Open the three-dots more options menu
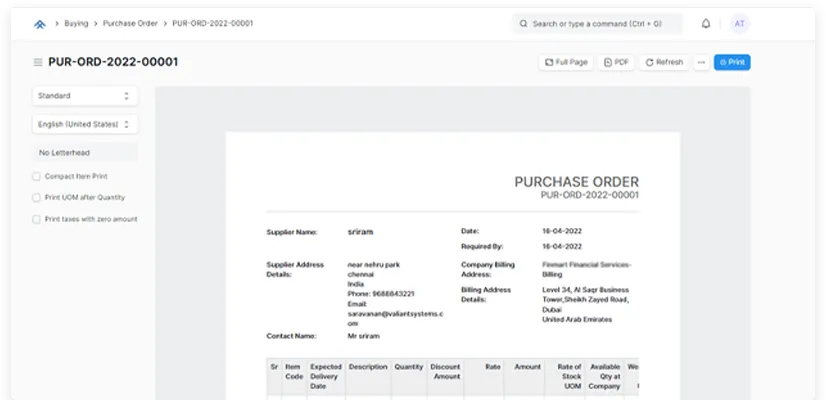The image size is (826, 400). pos(701,62)
